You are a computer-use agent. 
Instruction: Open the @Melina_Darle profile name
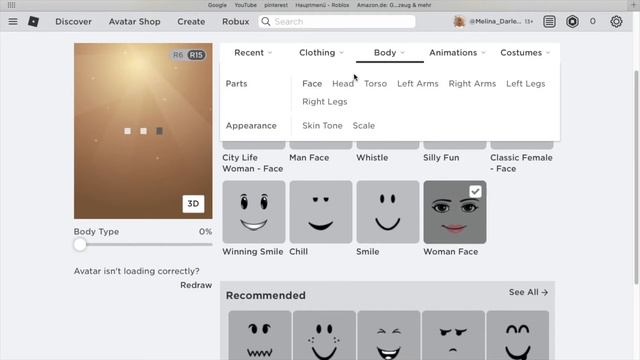click(495, 21)
